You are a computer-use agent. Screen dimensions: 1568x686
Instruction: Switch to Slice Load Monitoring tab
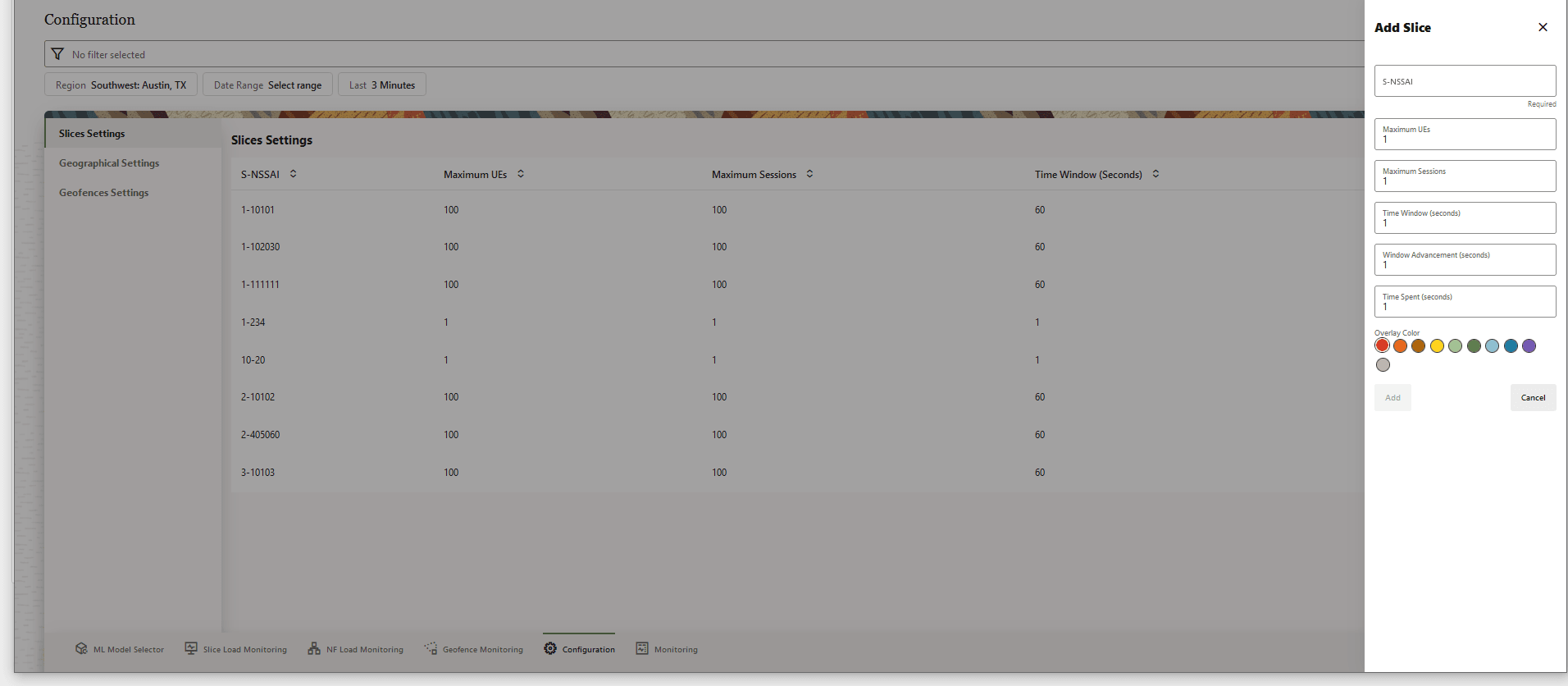pyautogui.click(x=236, y=649)
